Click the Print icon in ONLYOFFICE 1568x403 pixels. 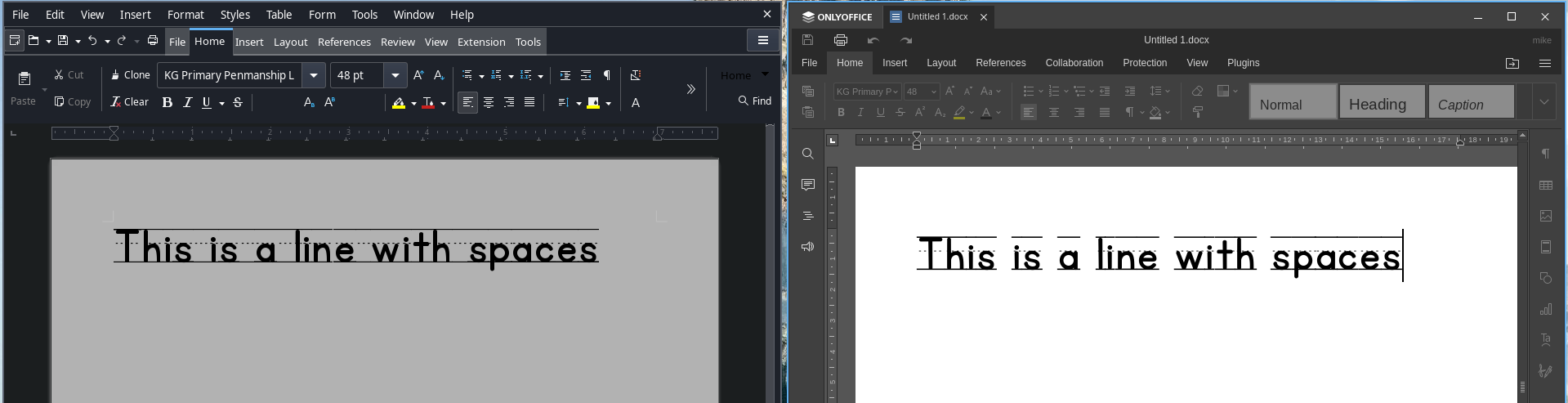point(841,40)
